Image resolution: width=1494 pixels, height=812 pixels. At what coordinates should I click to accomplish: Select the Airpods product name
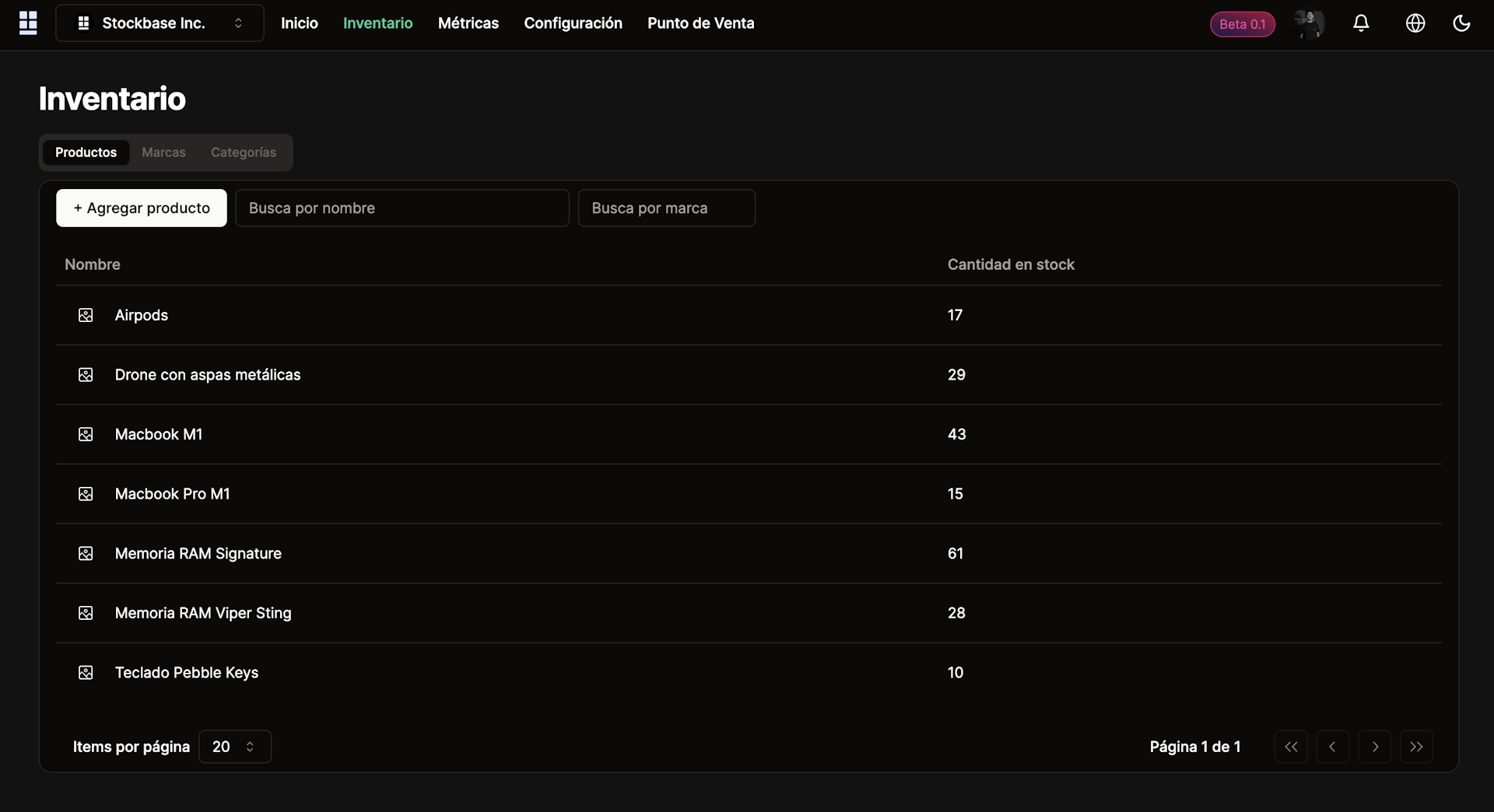pos(142,315)
